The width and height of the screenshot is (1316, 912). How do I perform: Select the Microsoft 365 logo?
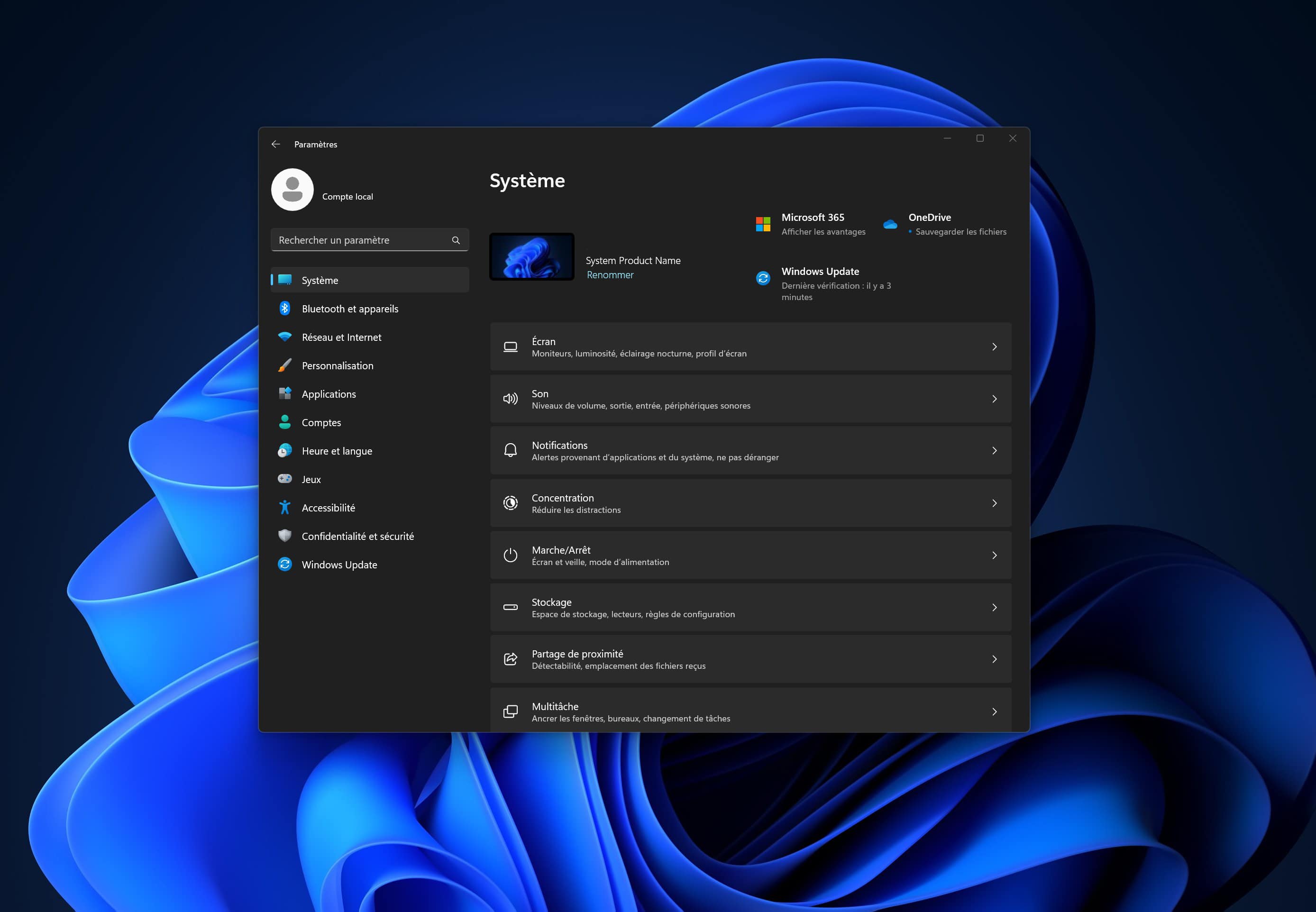(762, 224)
